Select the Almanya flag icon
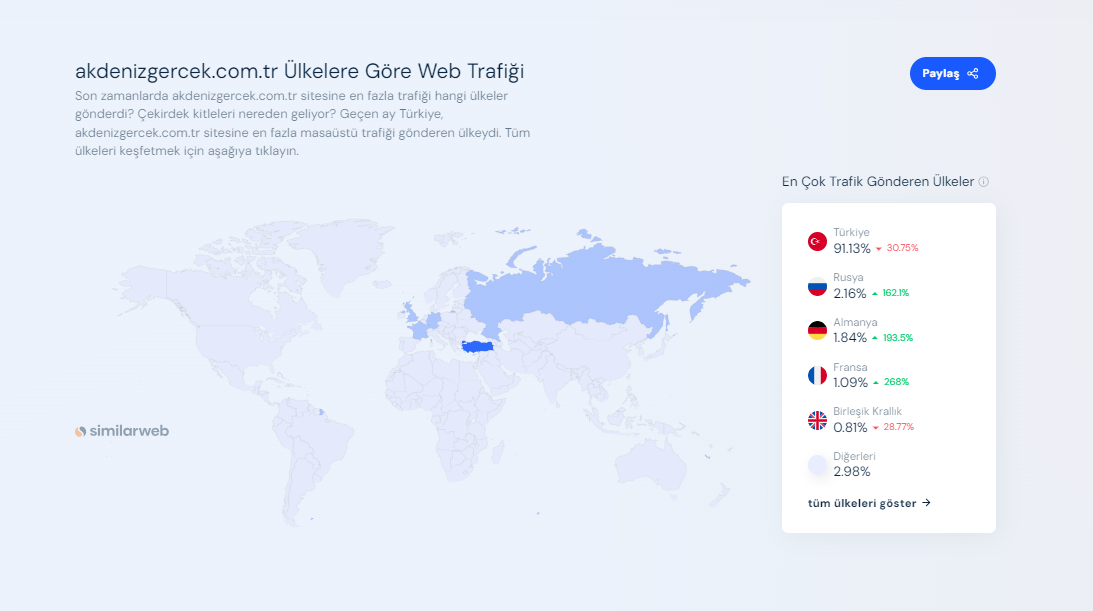The height and width of the screenshot is (611, 1093). point(817,331)
